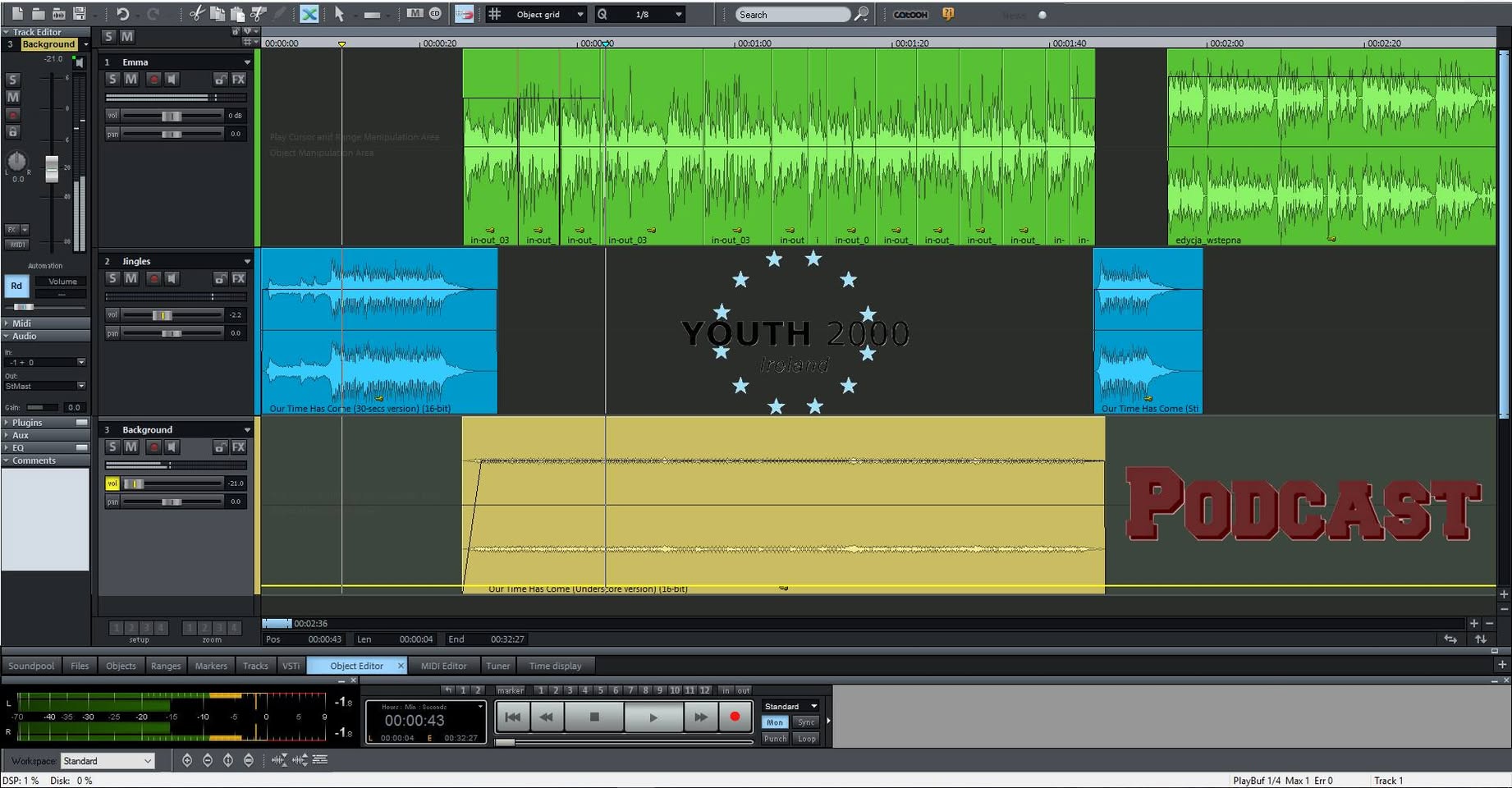Open FX for the Jingles track
The width and height of the screenshot is (1512, 788).
click(x=238, y=278)
